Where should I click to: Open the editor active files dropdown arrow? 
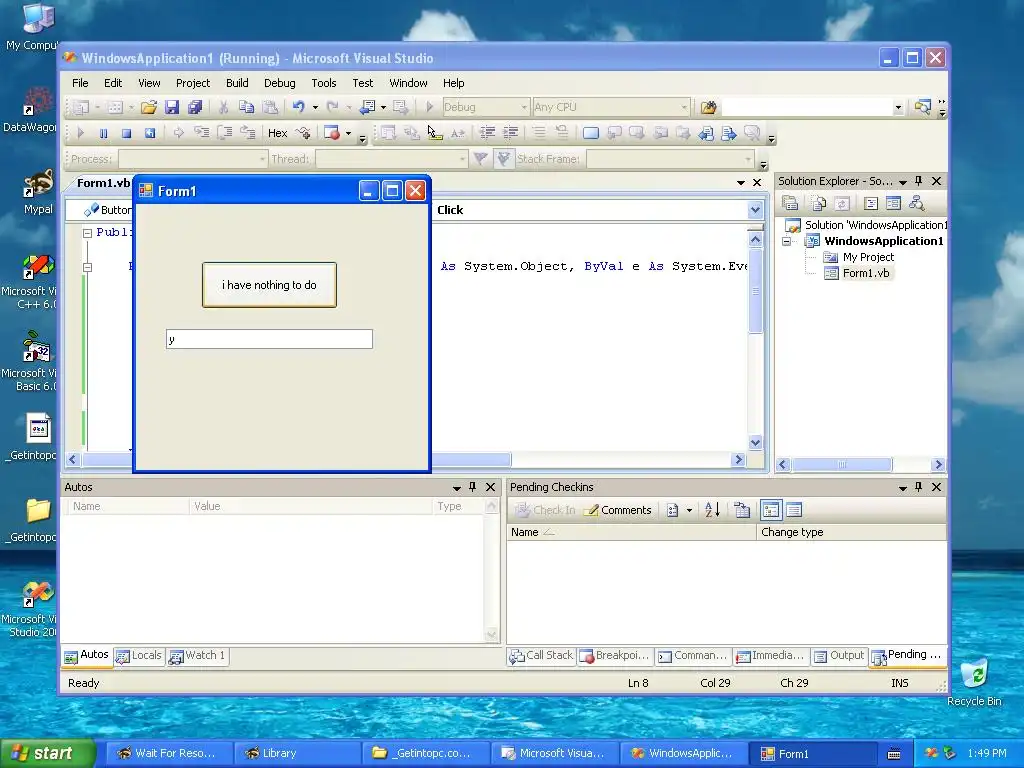coord(741,183)
